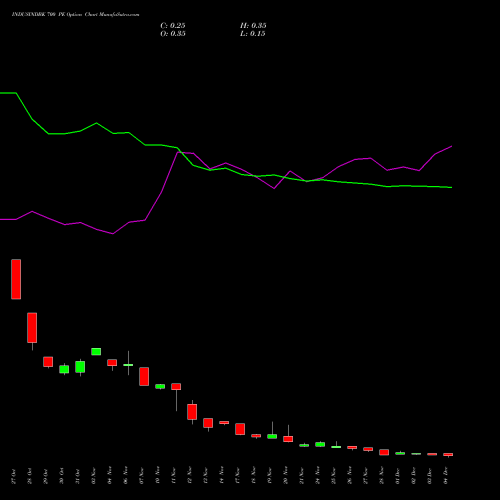500x500 pixels.
Task: Click the INDUSINDBK 700 PE Options chart title
Action: tap(75, 15)
